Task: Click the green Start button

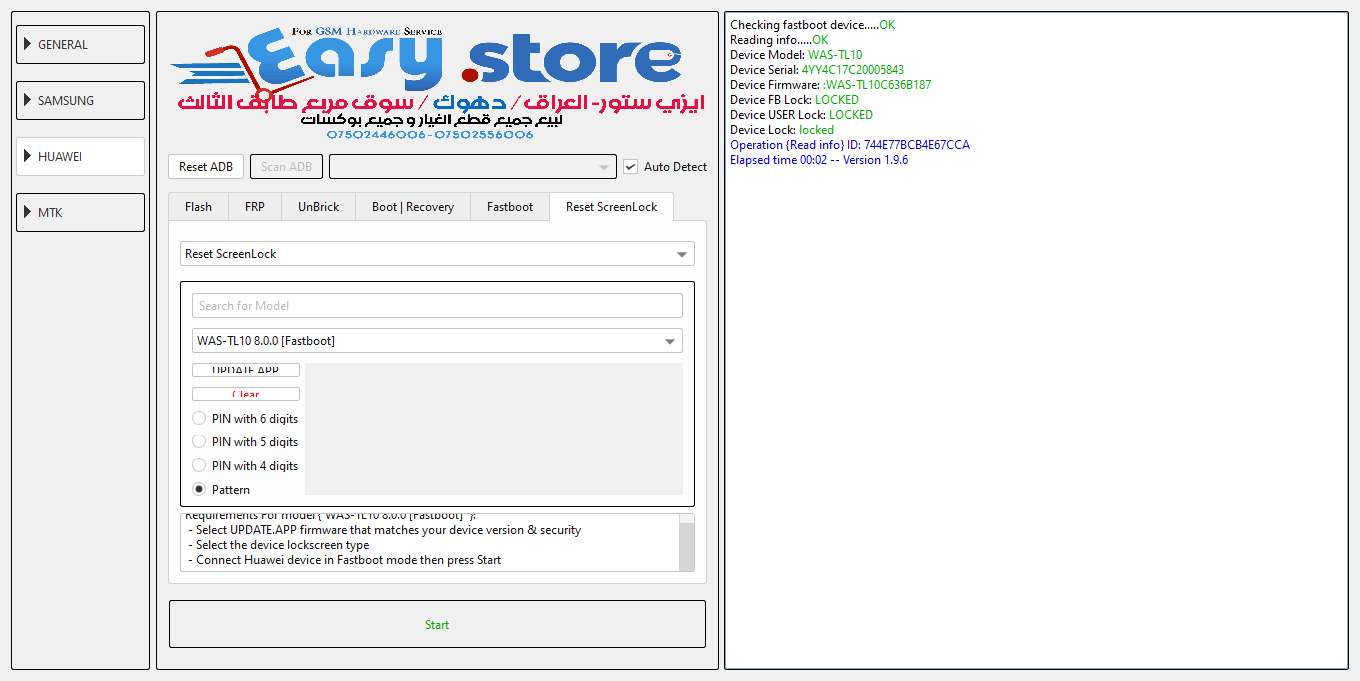Action: coord(437,624)
